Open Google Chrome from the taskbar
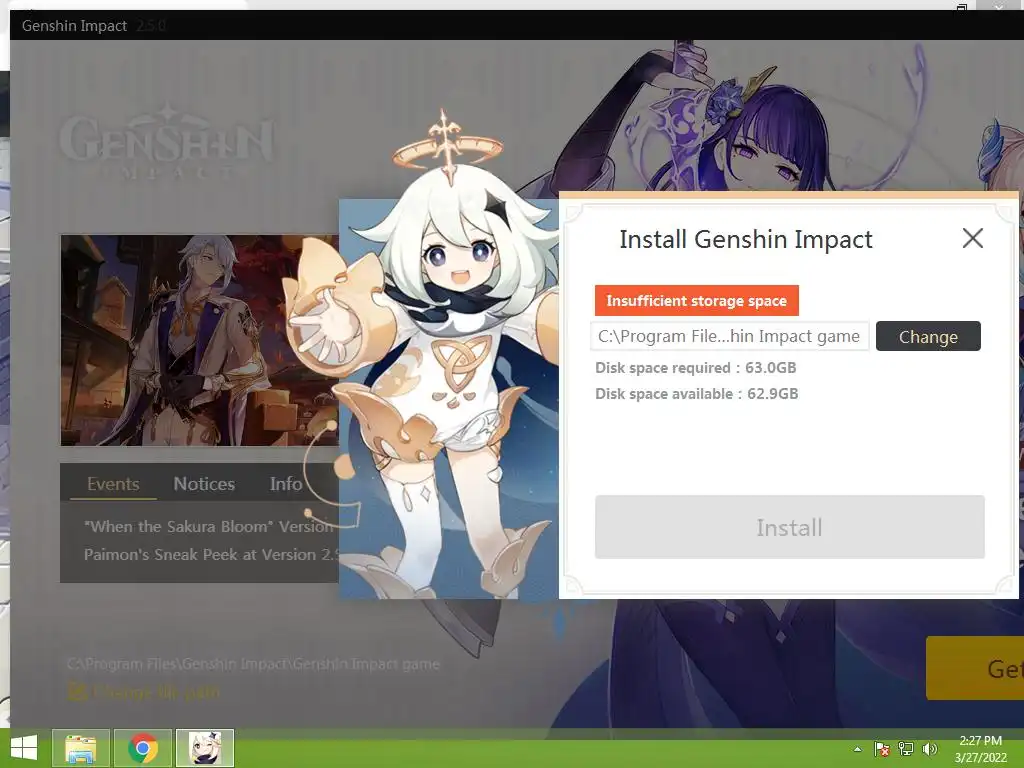1024x768 pixels. pos(143,748)
